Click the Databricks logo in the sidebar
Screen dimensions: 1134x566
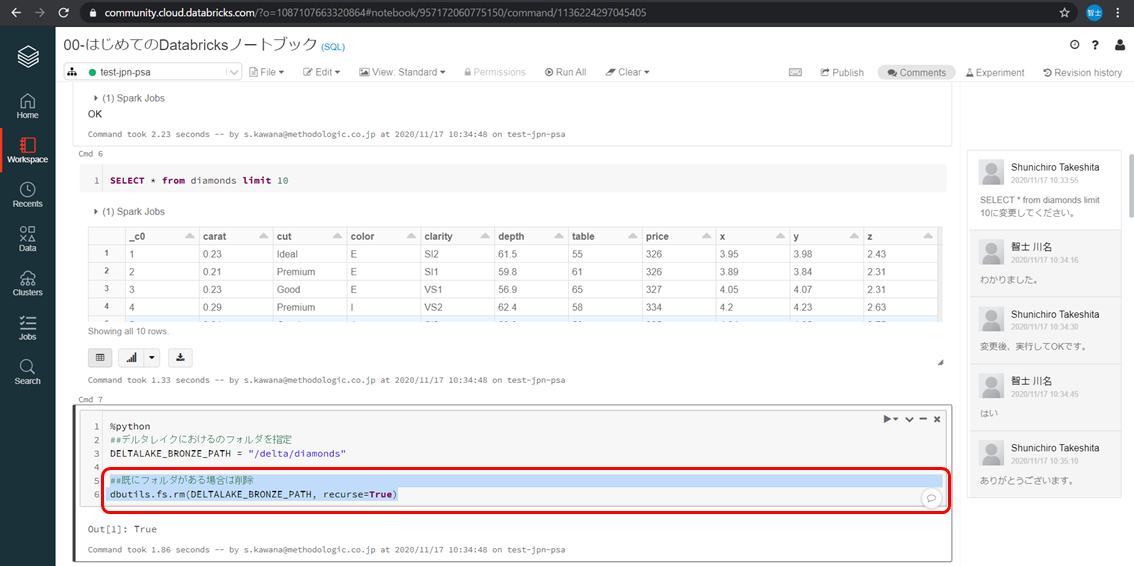pyautogui.click(x=27, y=57)
